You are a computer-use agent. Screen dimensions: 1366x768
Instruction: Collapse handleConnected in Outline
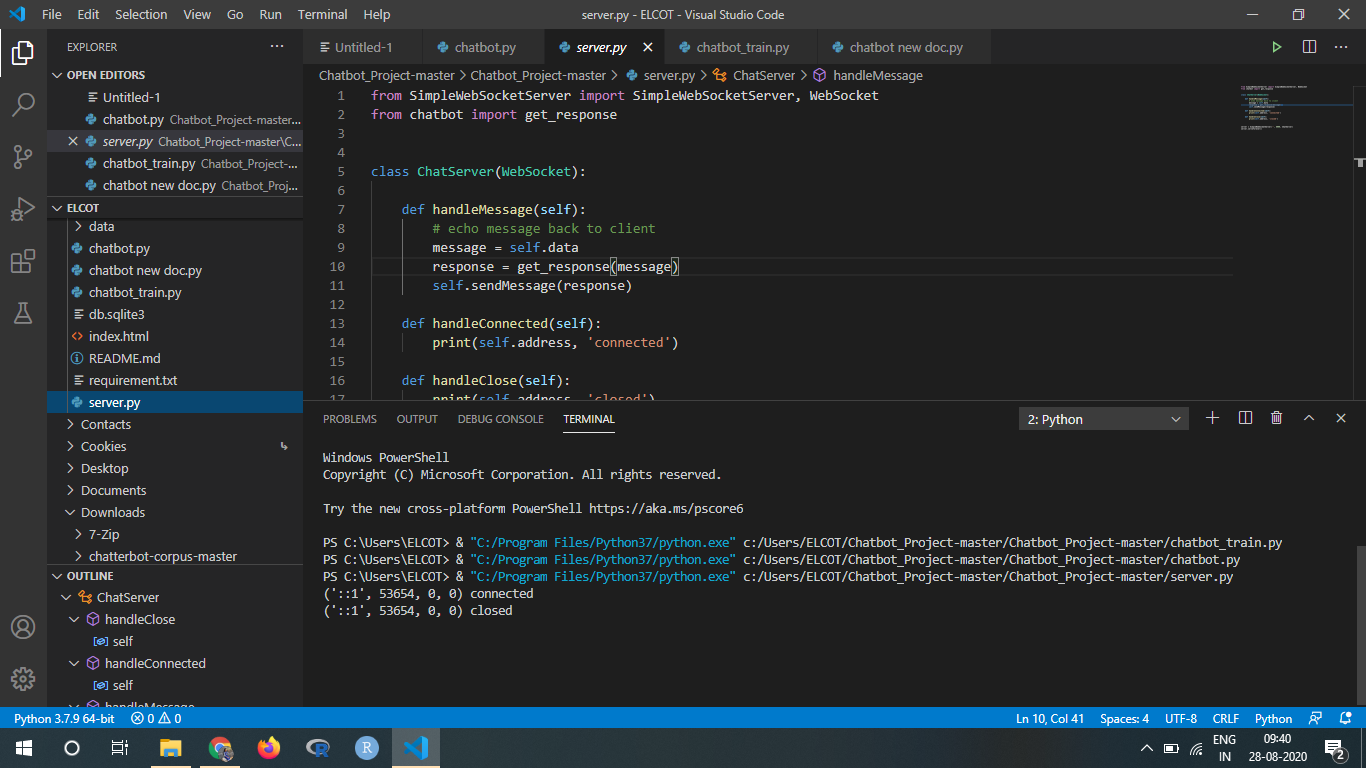pos(75,663)
